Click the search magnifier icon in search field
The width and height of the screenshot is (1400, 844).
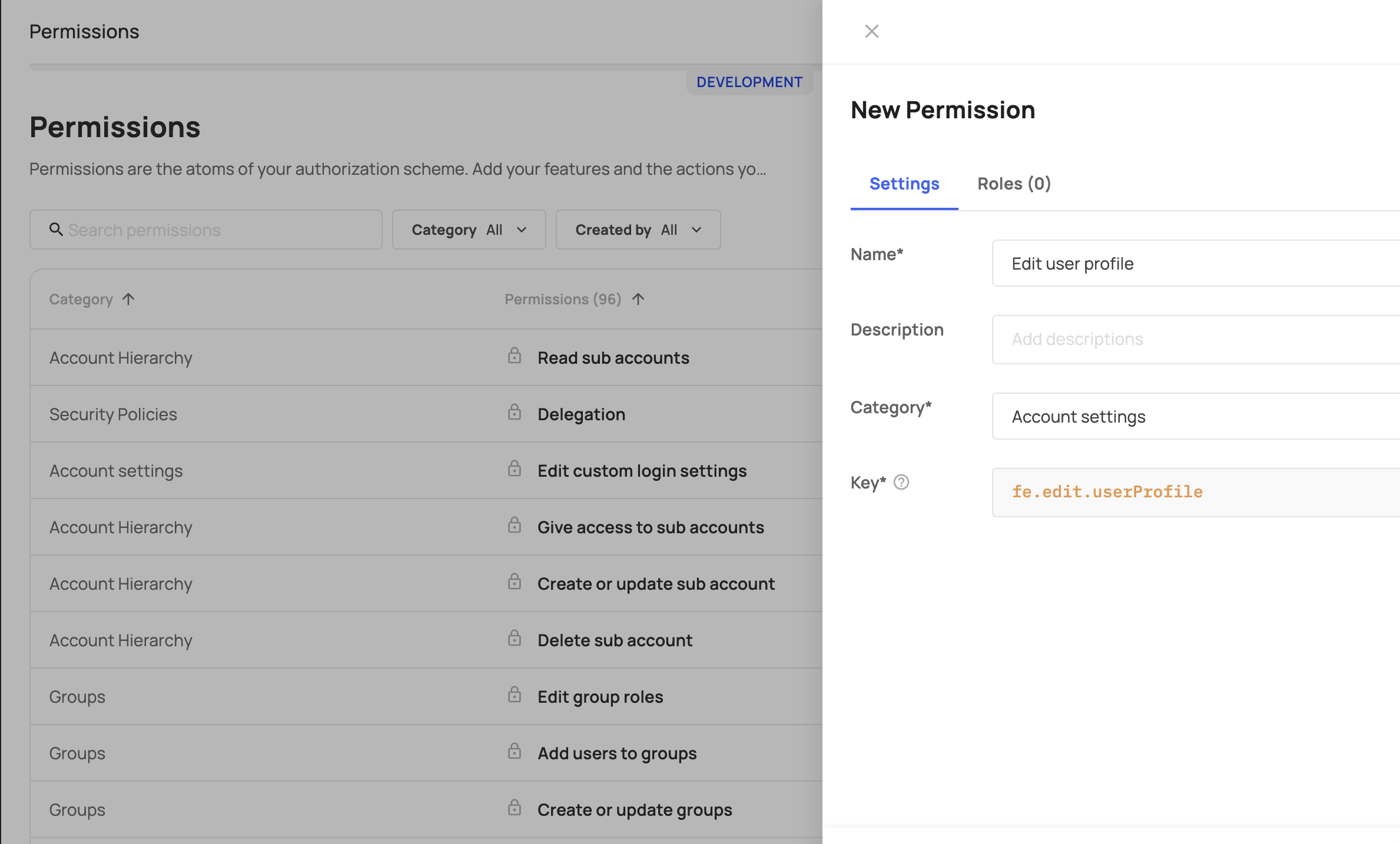click(56, 230)
